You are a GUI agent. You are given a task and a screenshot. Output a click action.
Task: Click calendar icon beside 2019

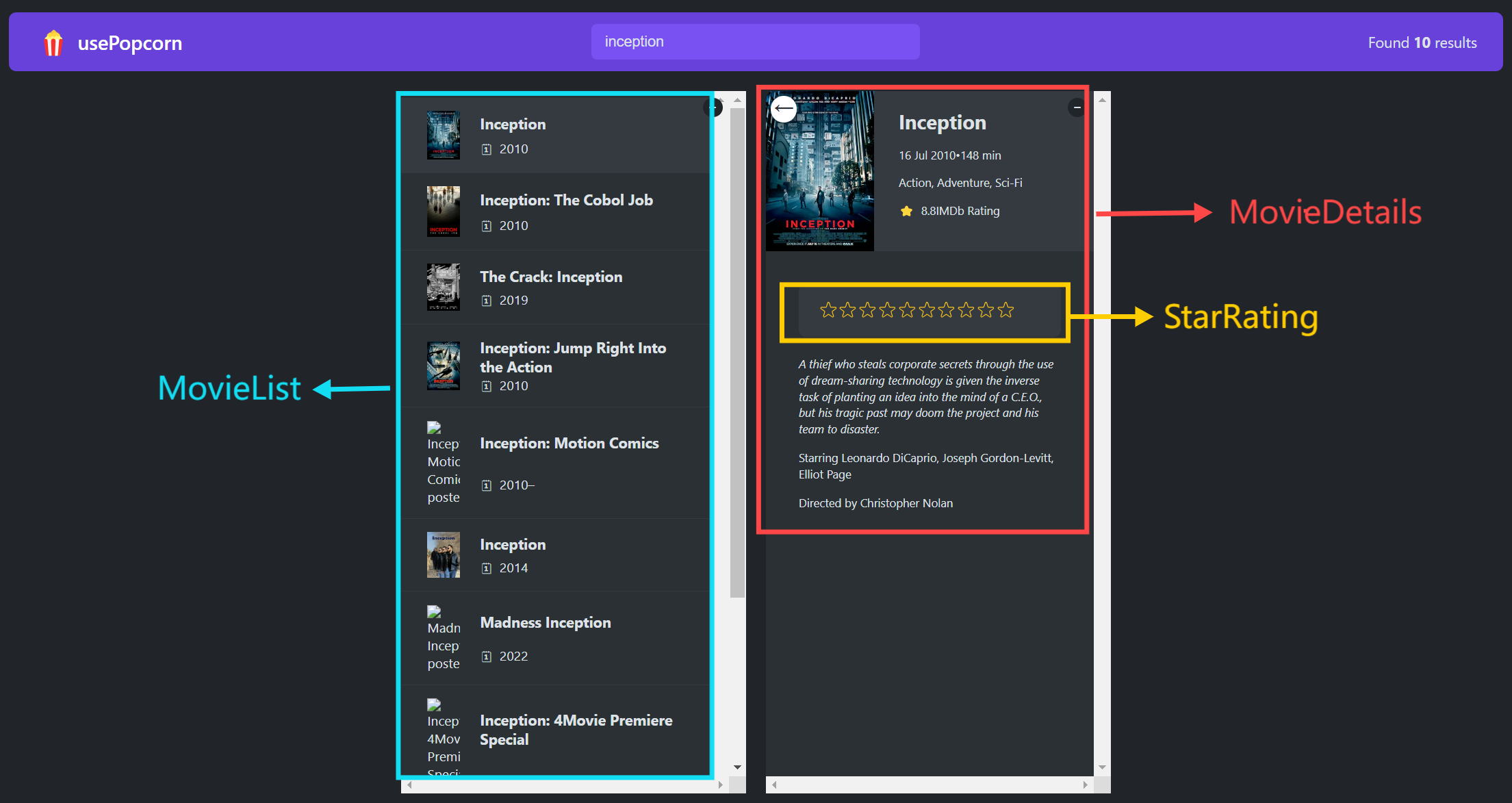pyautogui.click(x=487, y=301)
